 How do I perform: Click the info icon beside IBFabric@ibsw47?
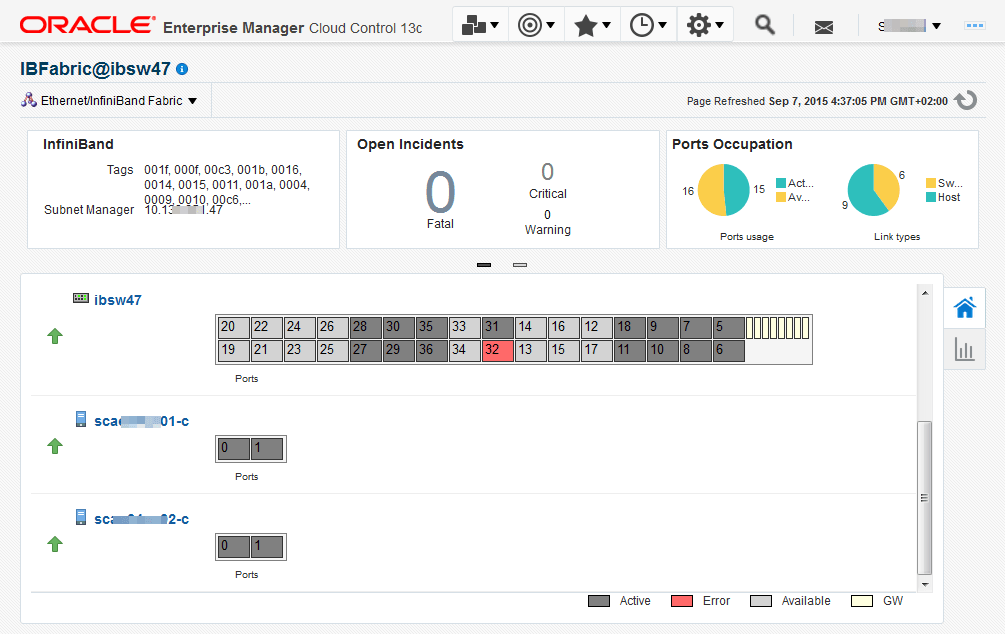click(182, 69)
